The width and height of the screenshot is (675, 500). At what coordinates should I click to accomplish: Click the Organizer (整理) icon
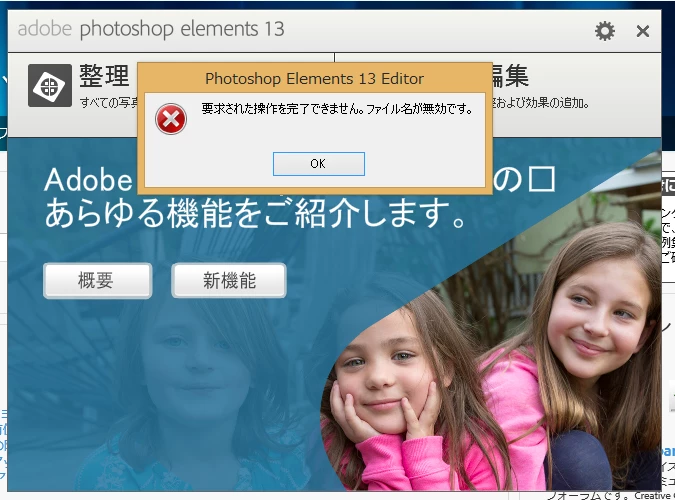pos(50,85)
